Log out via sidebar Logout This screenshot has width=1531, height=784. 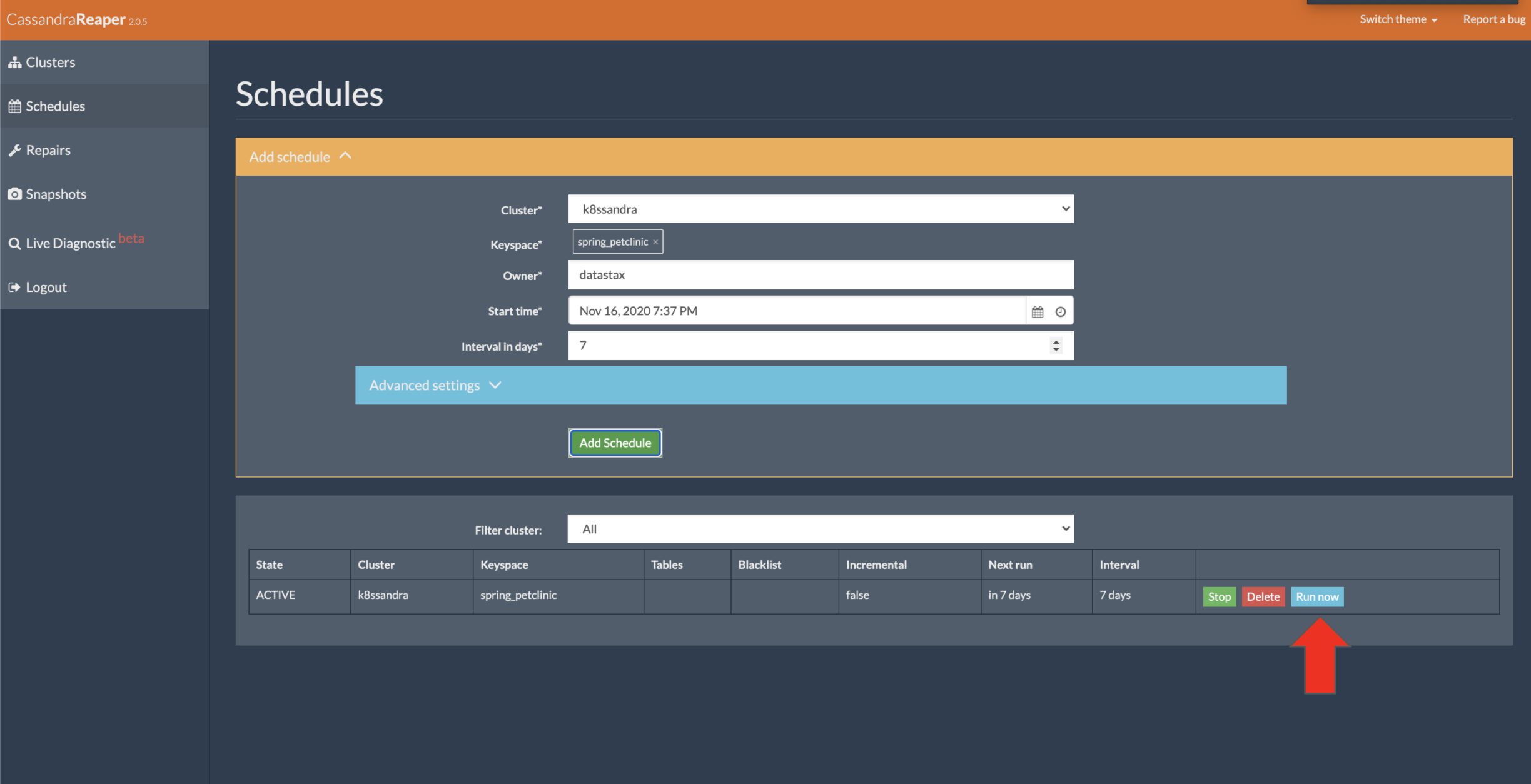click(104, 287)
